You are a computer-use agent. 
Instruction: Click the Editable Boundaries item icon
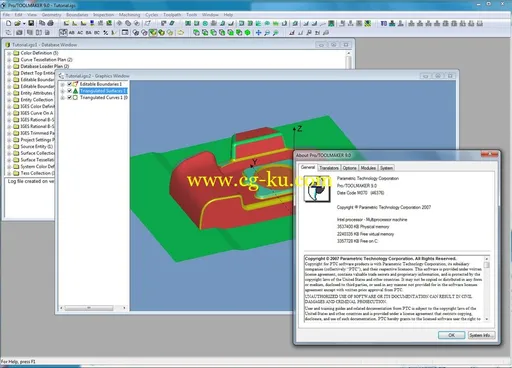[x=75, y=84]
